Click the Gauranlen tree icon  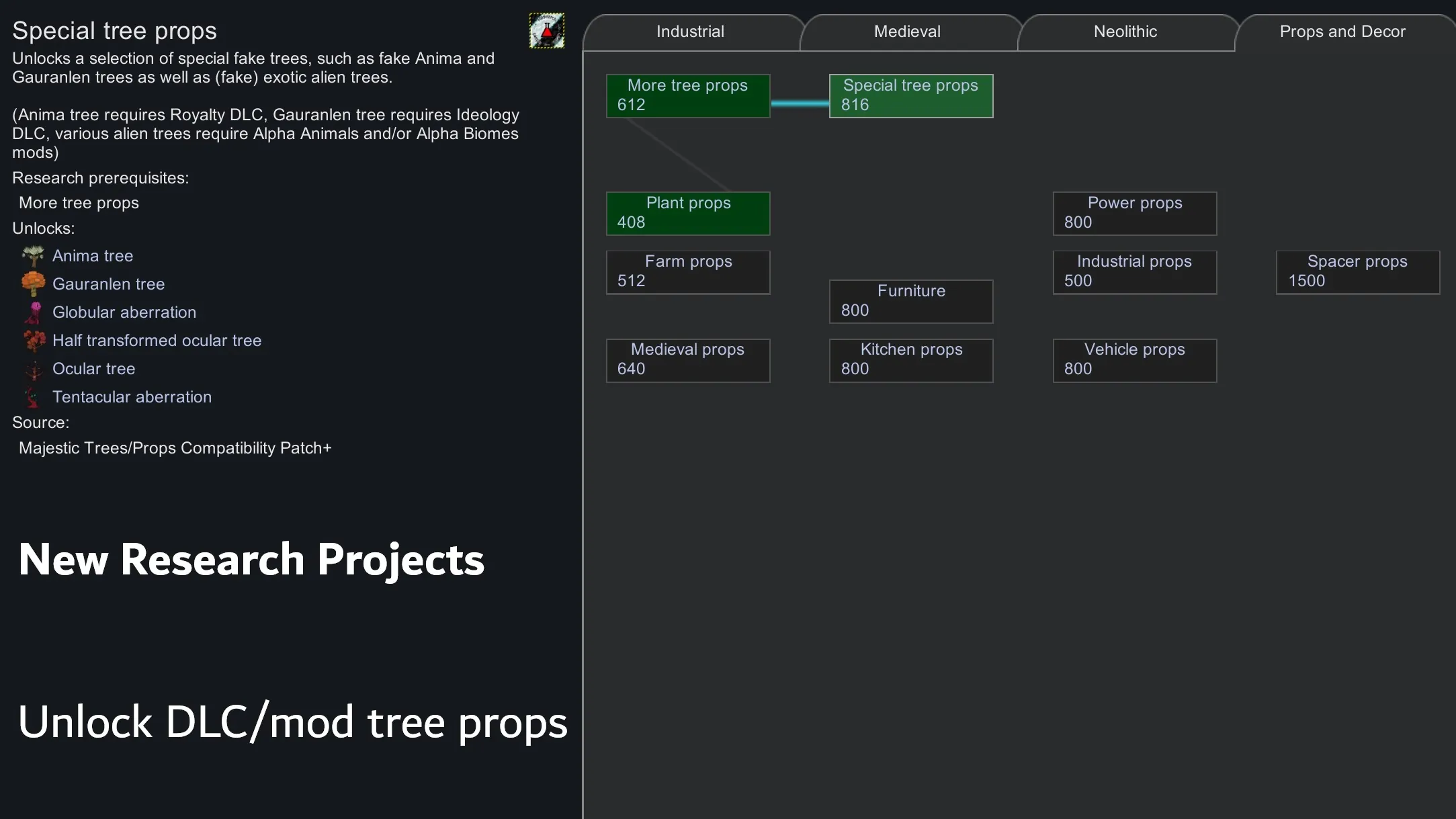(33, 284)
